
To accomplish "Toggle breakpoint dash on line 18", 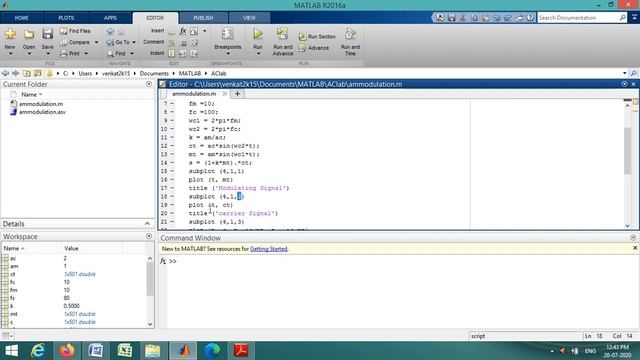I will point(172,196).
